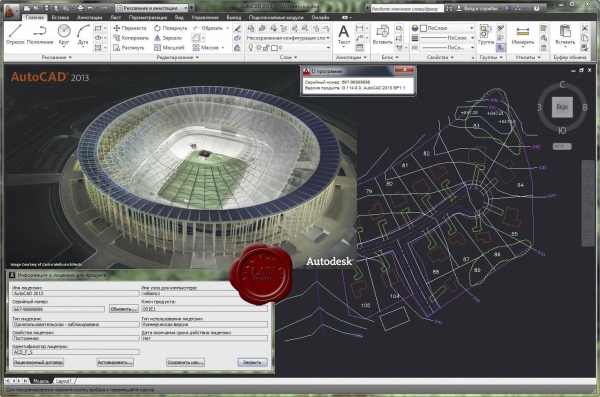Viewport: 600px width, 397px height.
Task: Open the Рисование и аннотации workspace dropdown
Action: (x=152, y=8)
